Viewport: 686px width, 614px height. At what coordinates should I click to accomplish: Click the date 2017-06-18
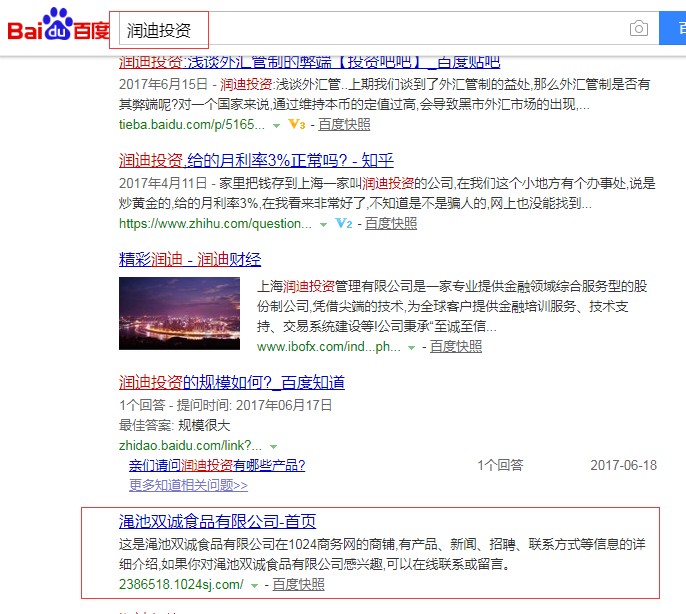(623, 465)
